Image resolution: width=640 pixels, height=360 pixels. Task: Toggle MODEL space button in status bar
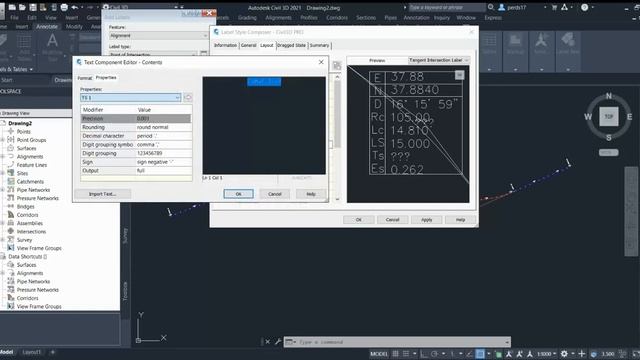tap(379, 354)
